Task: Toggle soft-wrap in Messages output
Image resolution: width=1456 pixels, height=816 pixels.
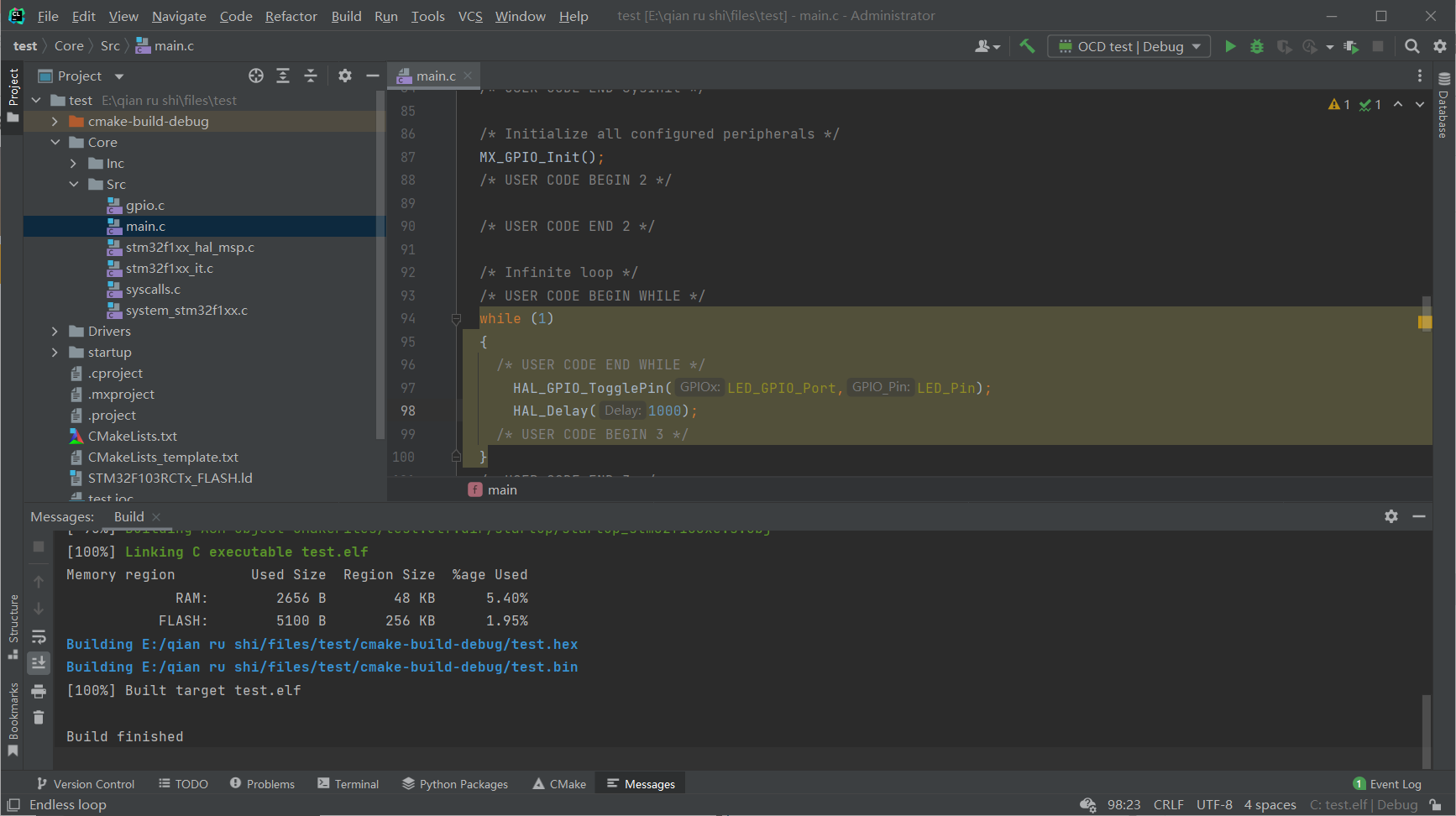Action: (x=39, y=636)
